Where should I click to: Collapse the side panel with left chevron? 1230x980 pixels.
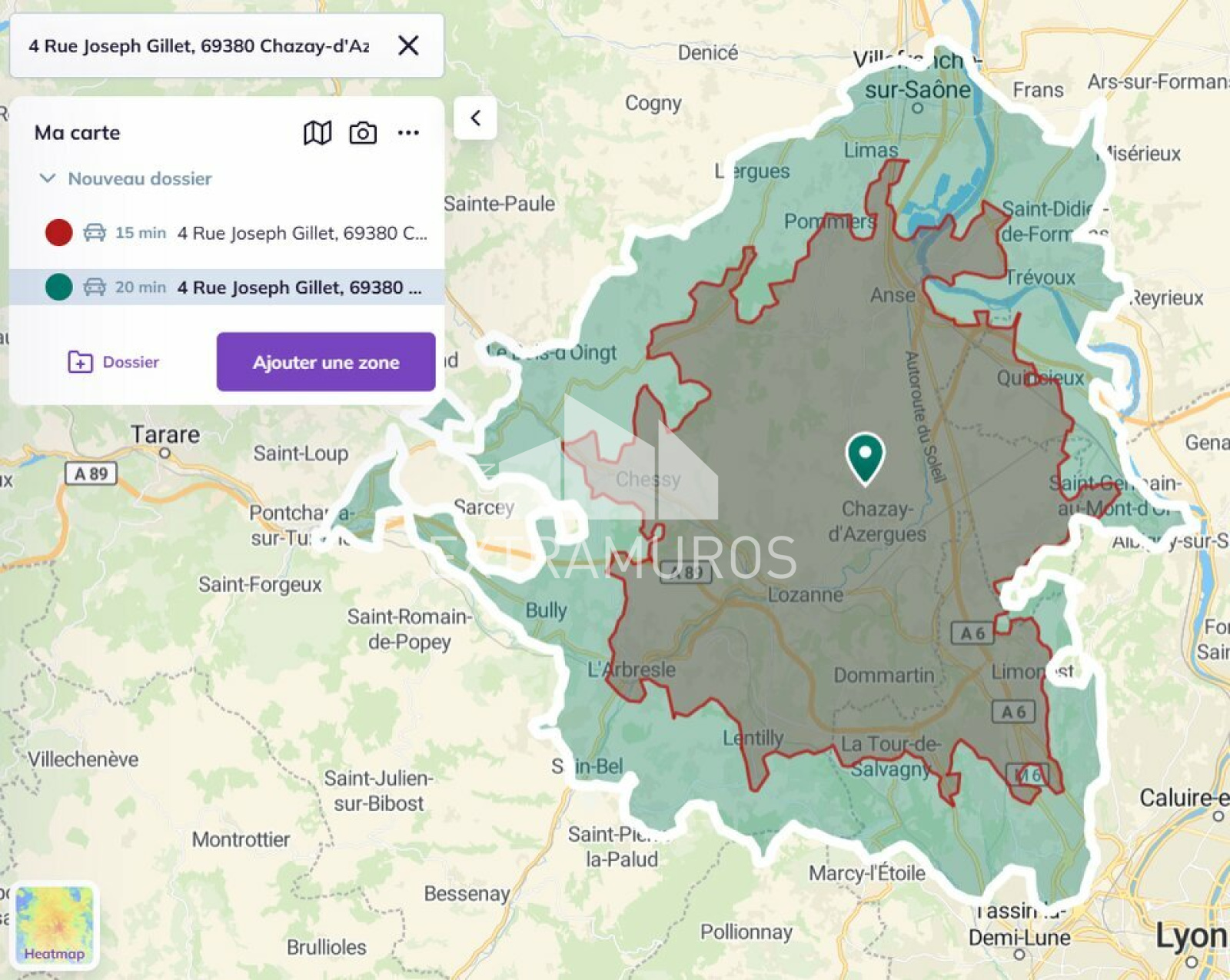coord(475,118)
